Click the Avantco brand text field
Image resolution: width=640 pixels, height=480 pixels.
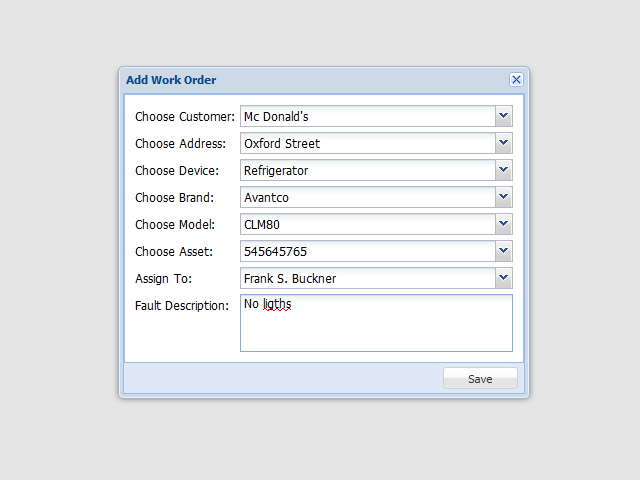point(368,197)
